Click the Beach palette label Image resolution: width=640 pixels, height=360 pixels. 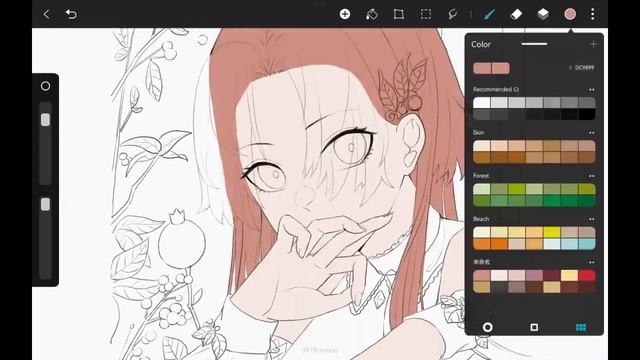pos(481,219)
